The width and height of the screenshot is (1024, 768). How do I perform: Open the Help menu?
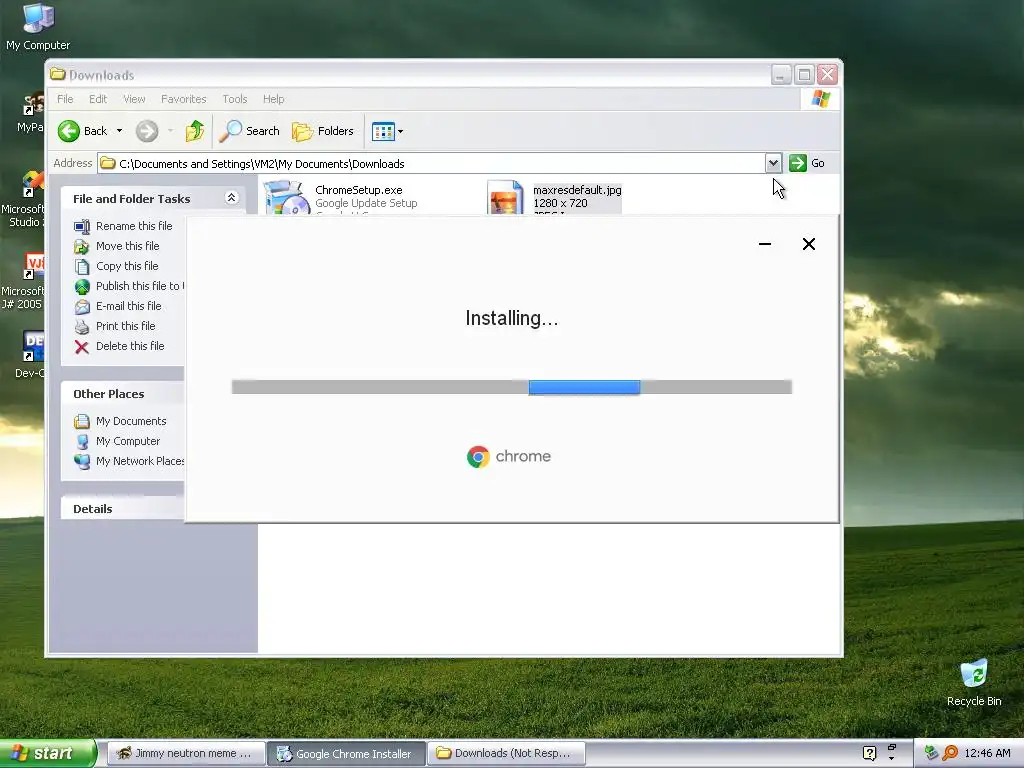tap(273, 99)
